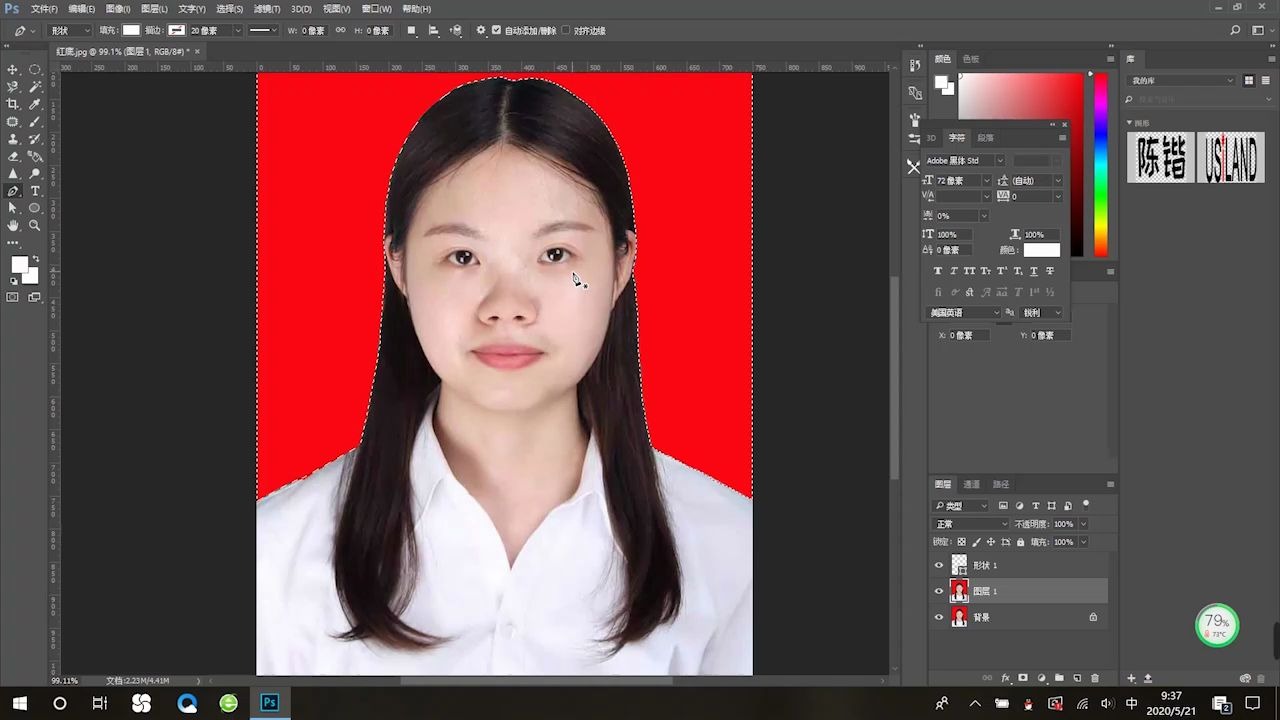This screenshot has width=1280, height=720.
Task: Hide the 形状 1 layer
Action: pos(938,565)
